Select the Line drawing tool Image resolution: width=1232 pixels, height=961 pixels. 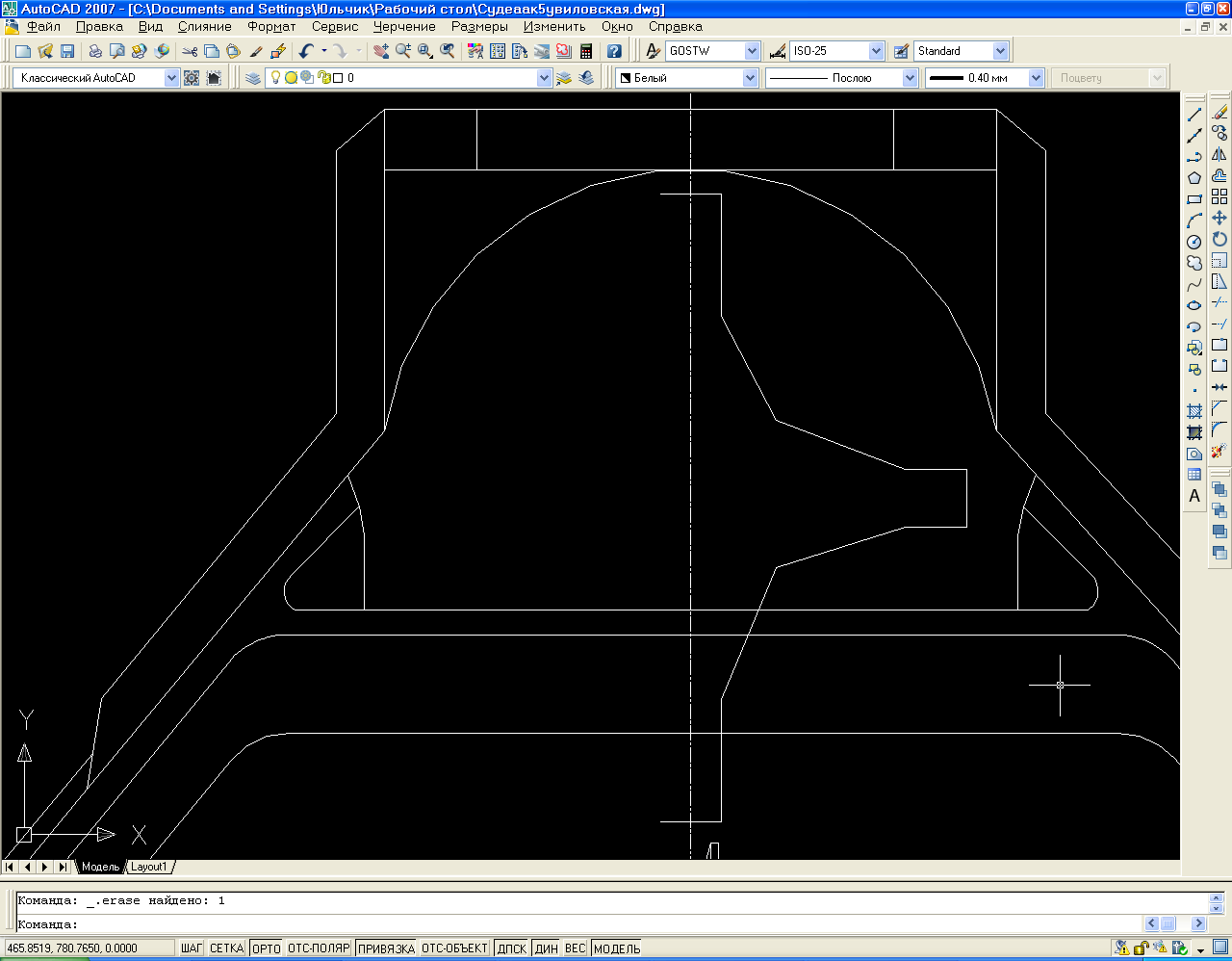pos(1194,115)
